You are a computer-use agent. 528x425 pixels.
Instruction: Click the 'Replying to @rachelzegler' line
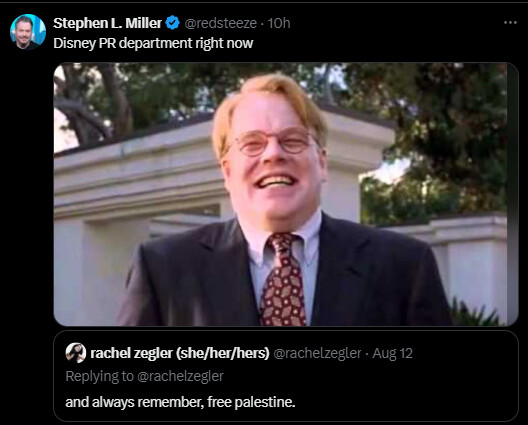144,376
